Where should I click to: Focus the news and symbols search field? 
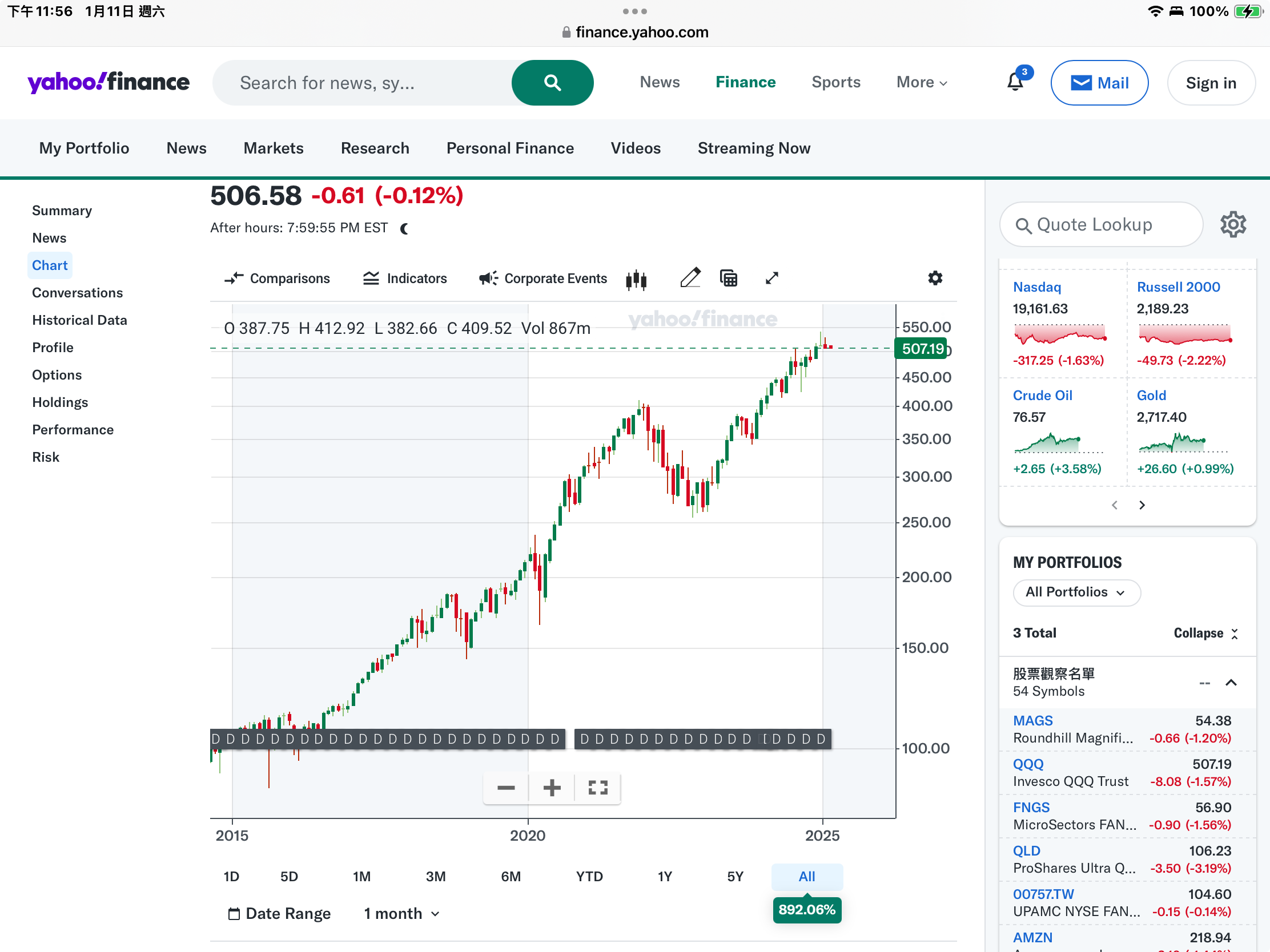(362, 83)
